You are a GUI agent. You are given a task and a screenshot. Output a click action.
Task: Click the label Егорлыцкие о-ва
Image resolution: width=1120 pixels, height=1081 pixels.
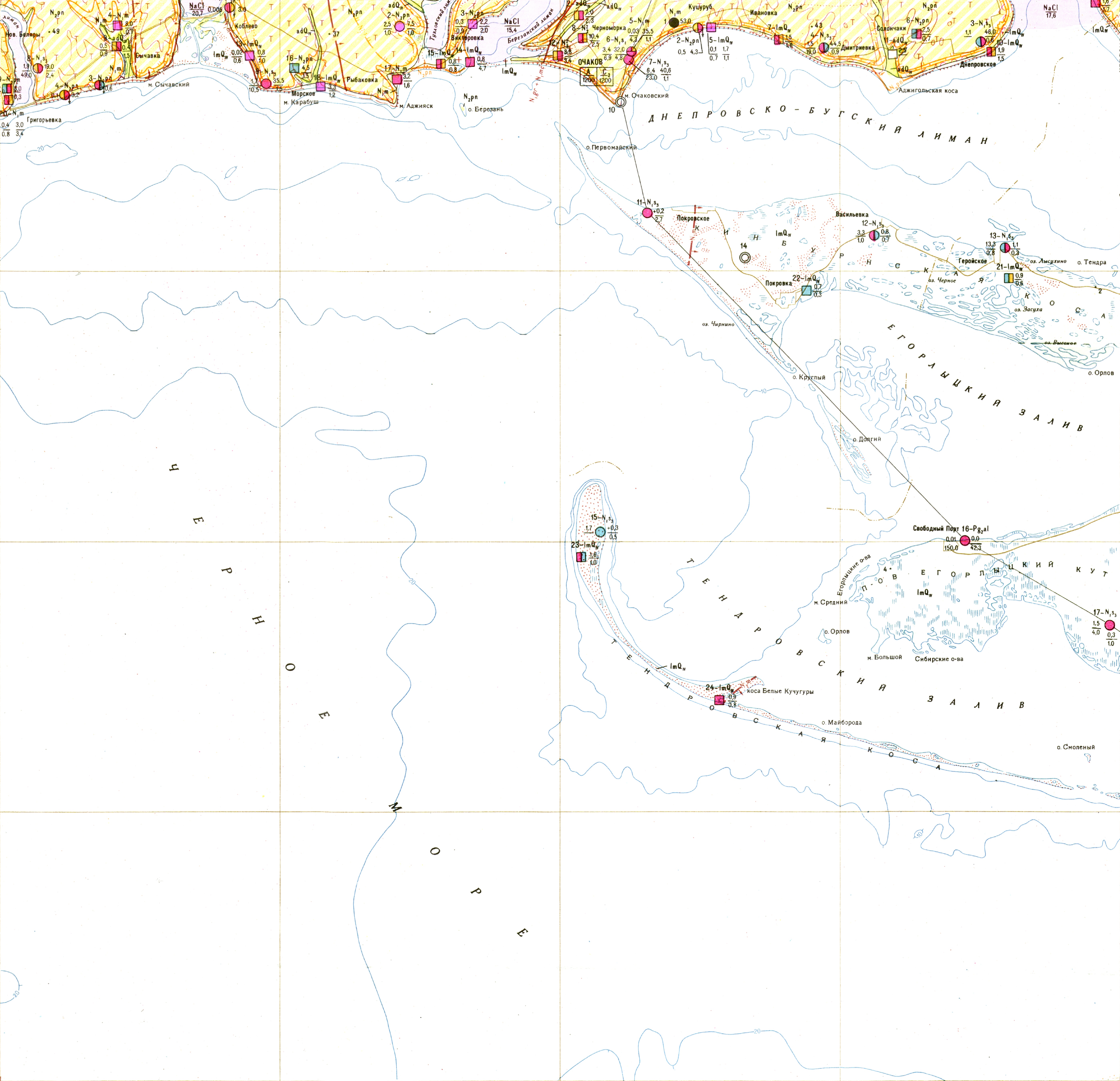pyautogui.click(x=854, y=575)
